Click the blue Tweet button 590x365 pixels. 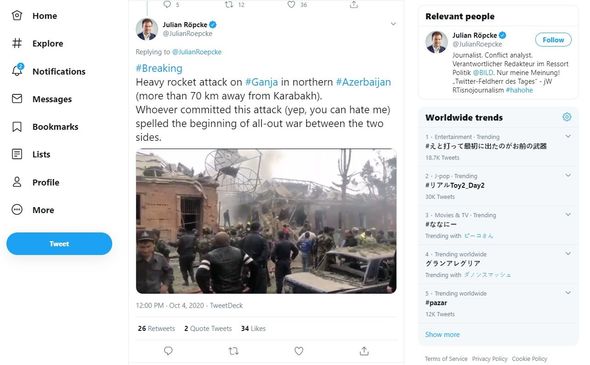pyautogui.click(x=59, y=244)
